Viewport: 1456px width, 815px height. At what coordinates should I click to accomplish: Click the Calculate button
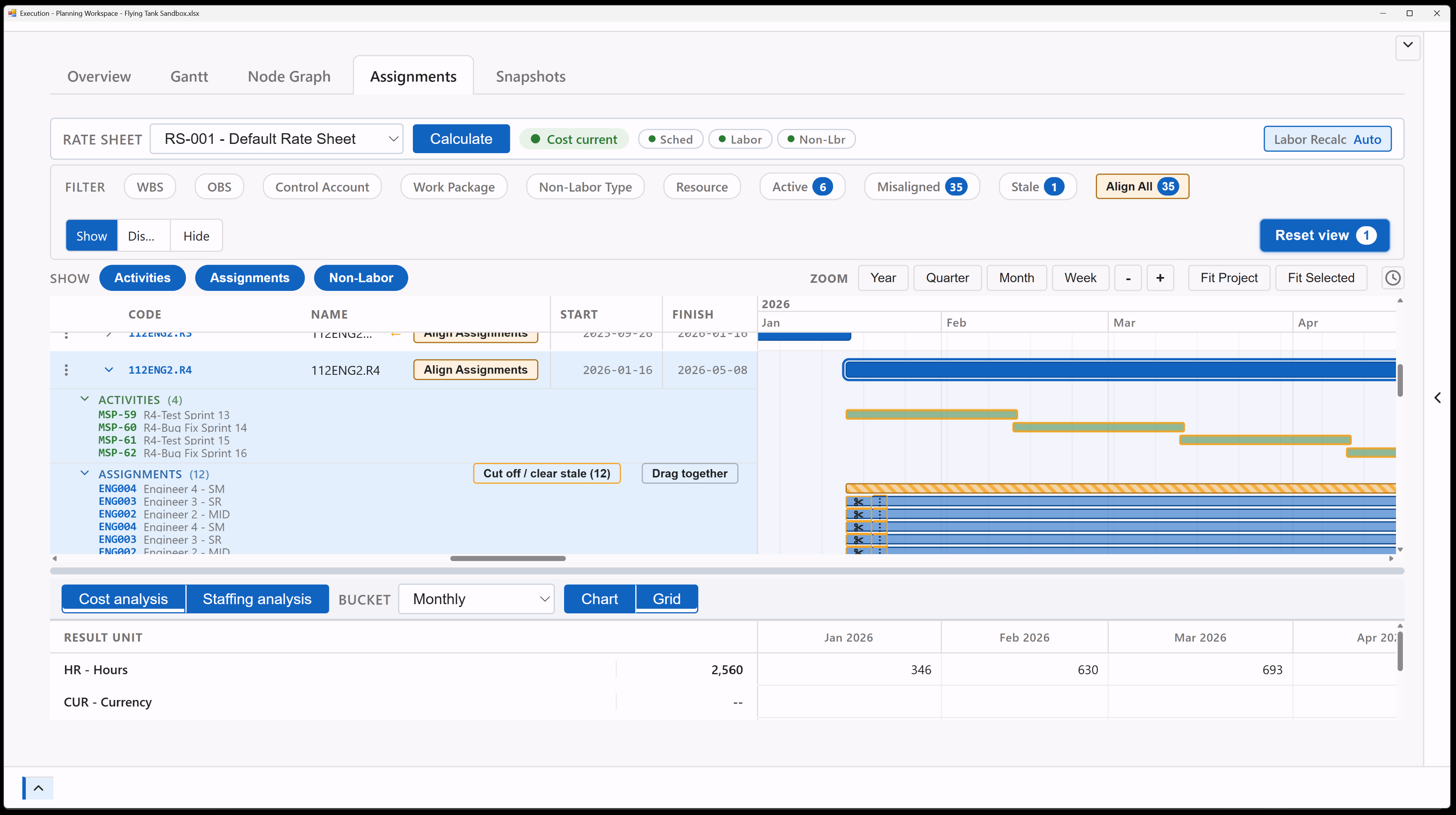[461, 139]
